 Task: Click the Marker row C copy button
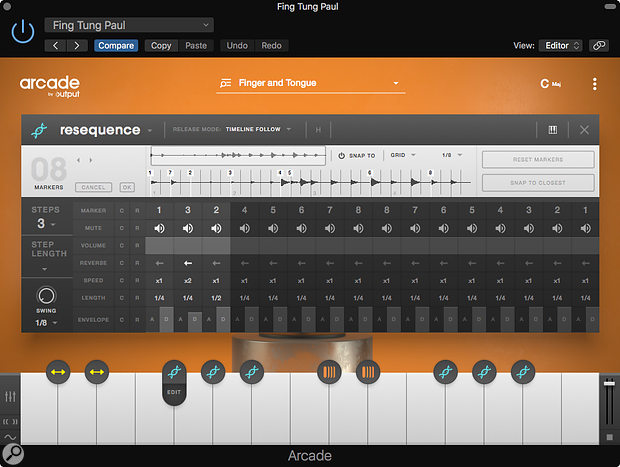point(122,211)
